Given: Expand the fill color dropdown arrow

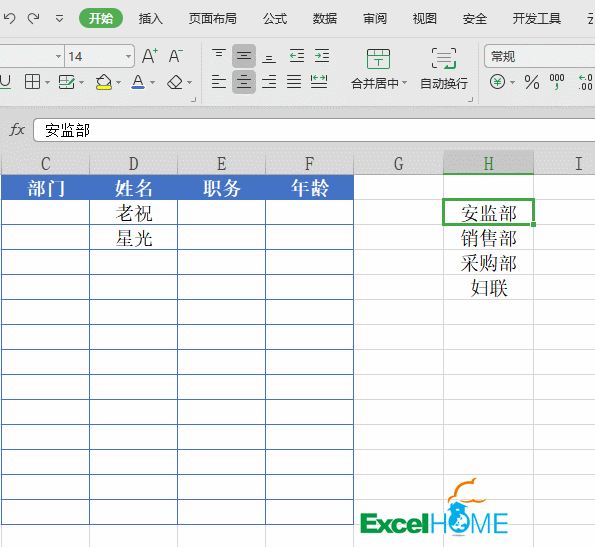Looking at the screenshot, I should [118, 82].
